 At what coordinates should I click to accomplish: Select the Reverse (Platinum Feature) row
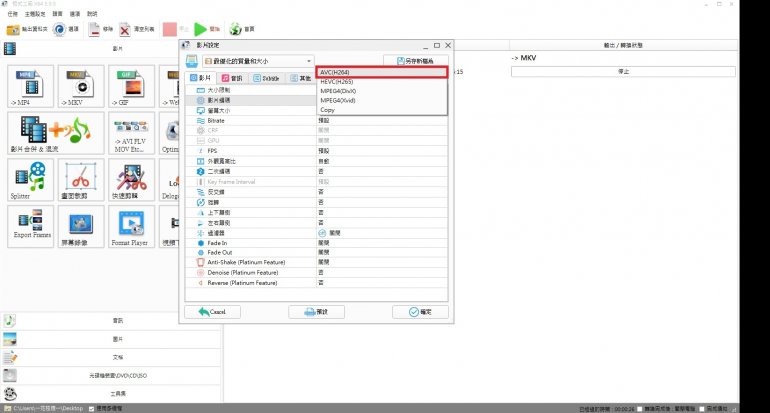(x=316, y=283)
